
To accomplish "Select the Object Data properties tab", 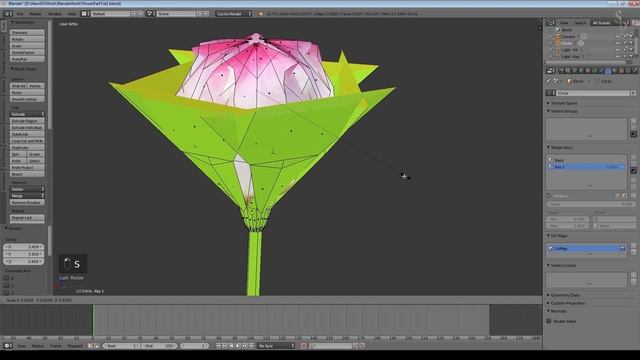I will (608, 71).
